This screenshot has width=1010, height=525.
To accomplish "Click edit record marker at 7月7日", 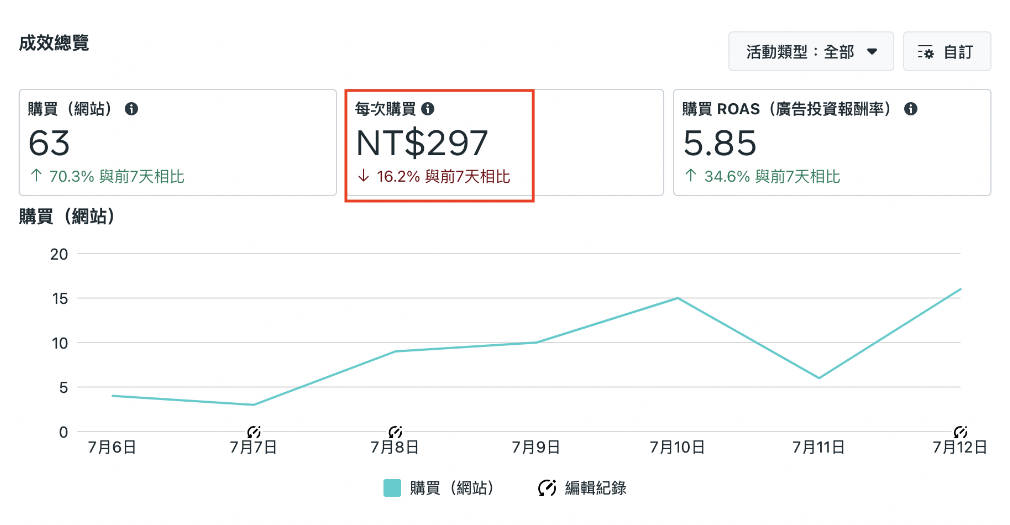I will (254, 432).
